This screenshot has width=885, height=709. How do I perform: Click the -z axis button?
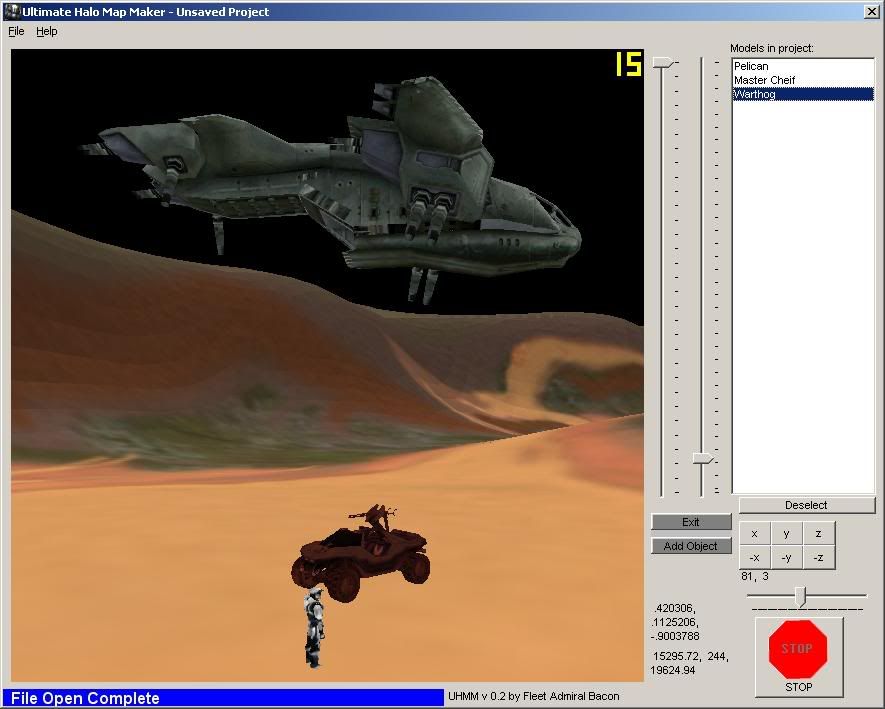[x=818, y=558]
